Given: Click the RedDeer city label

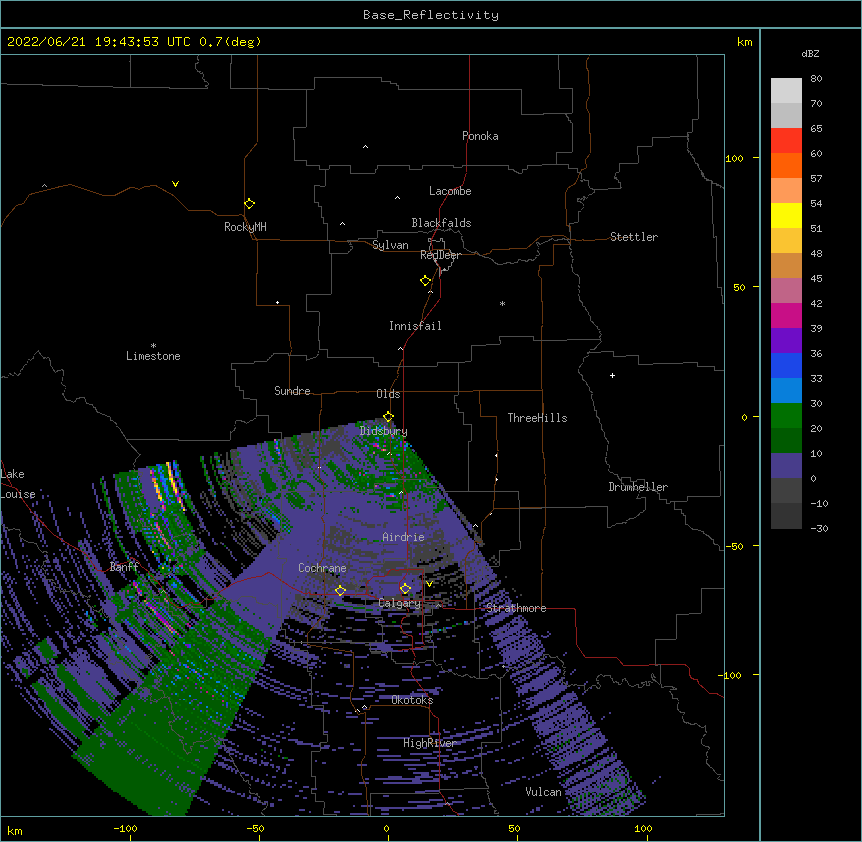Looking at the screenshot, I should [440, 255].
